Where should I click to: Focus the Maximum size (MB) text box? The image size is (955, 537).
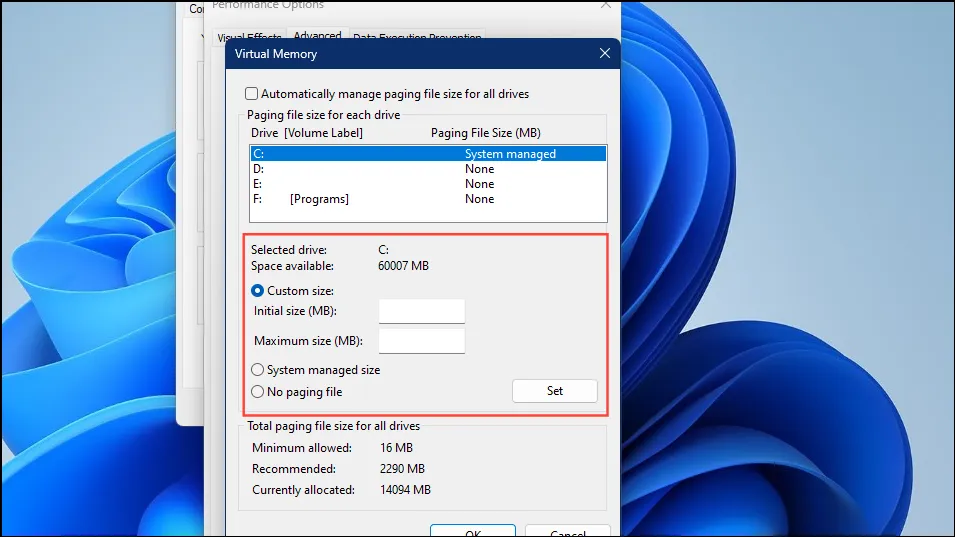click(x=421, y=342)
